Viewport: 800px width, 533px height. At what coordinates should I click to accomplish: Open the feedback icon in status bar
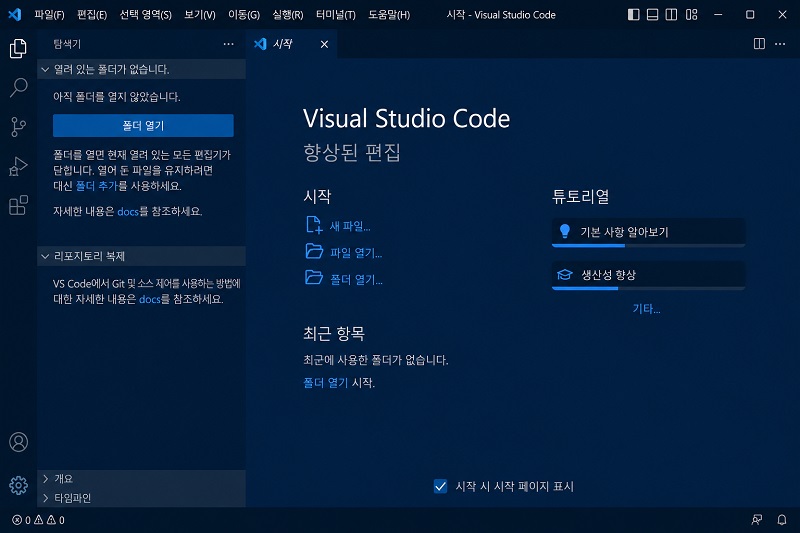click(757, 520)
